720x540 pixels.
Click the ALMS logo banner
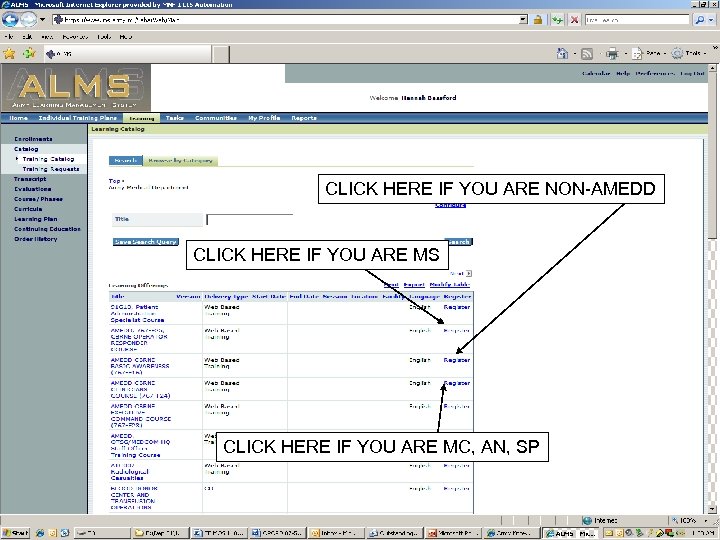tap(76, 88)
